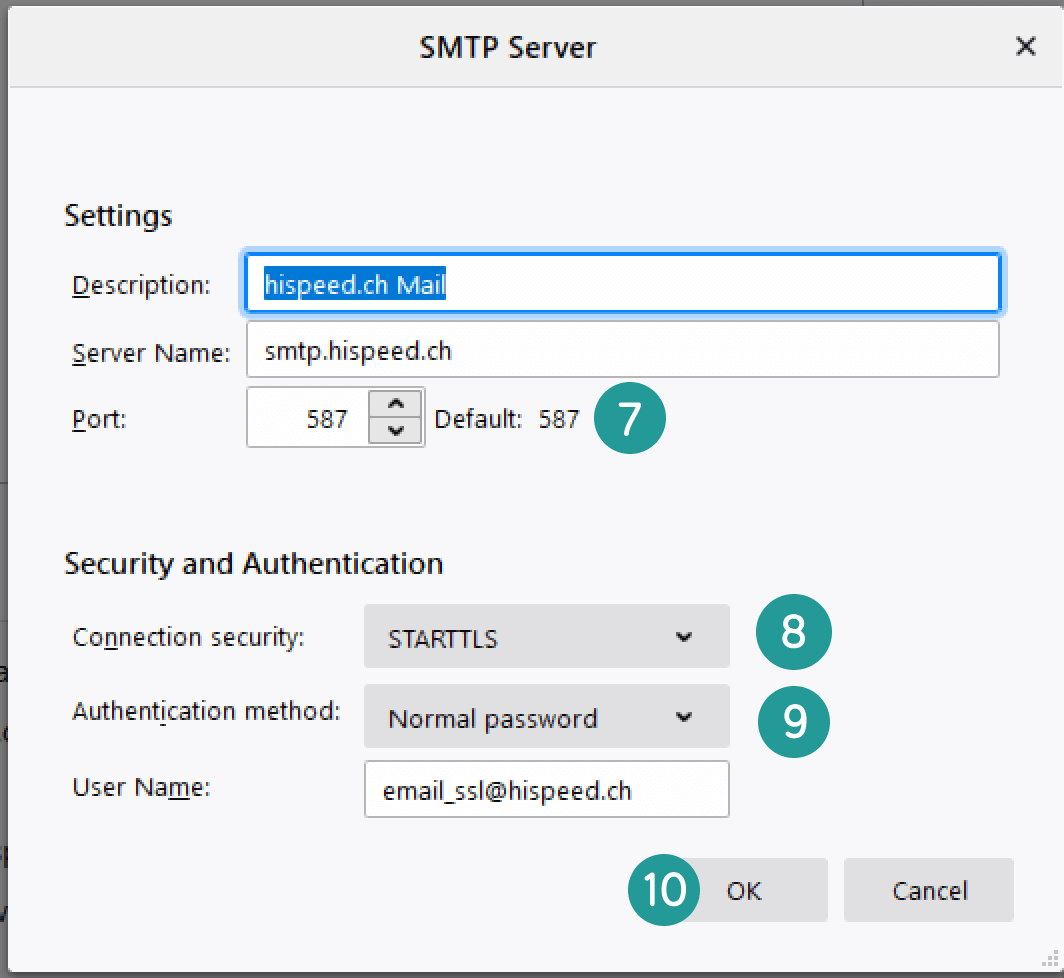
Task: Click the Settings heading
Action: click(118, 216)
